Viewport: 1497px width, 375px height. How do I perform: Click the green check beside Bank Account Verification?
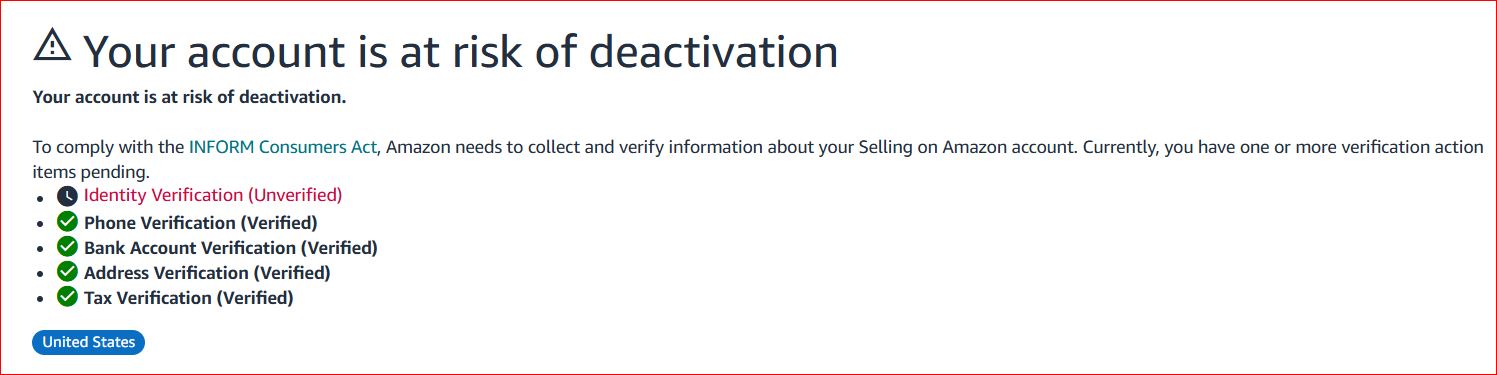click(67, 247)
